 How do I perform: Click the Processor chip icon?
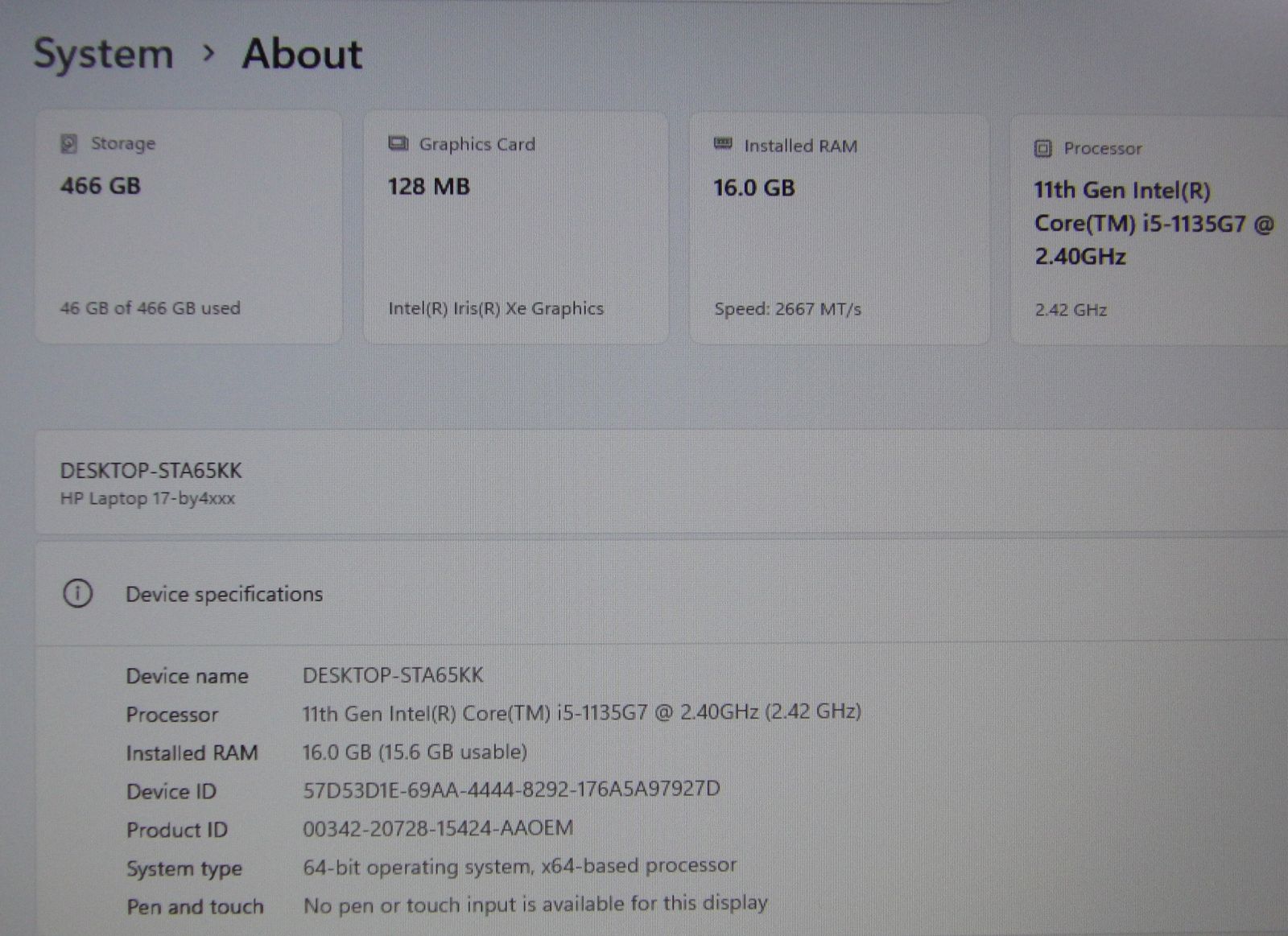[x=1042, y=148]
